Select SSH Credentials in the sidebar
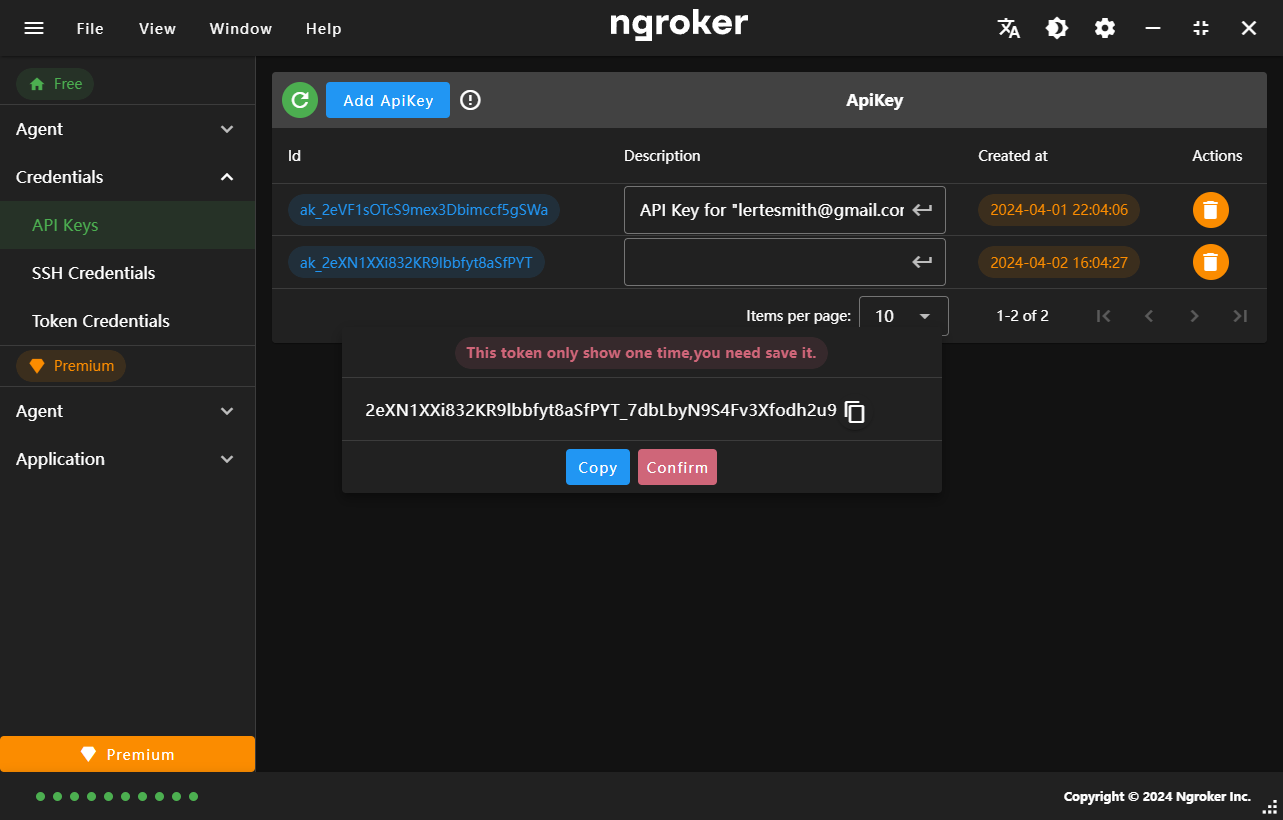This screenshot has width=1283, height=820. coord(128,273)
